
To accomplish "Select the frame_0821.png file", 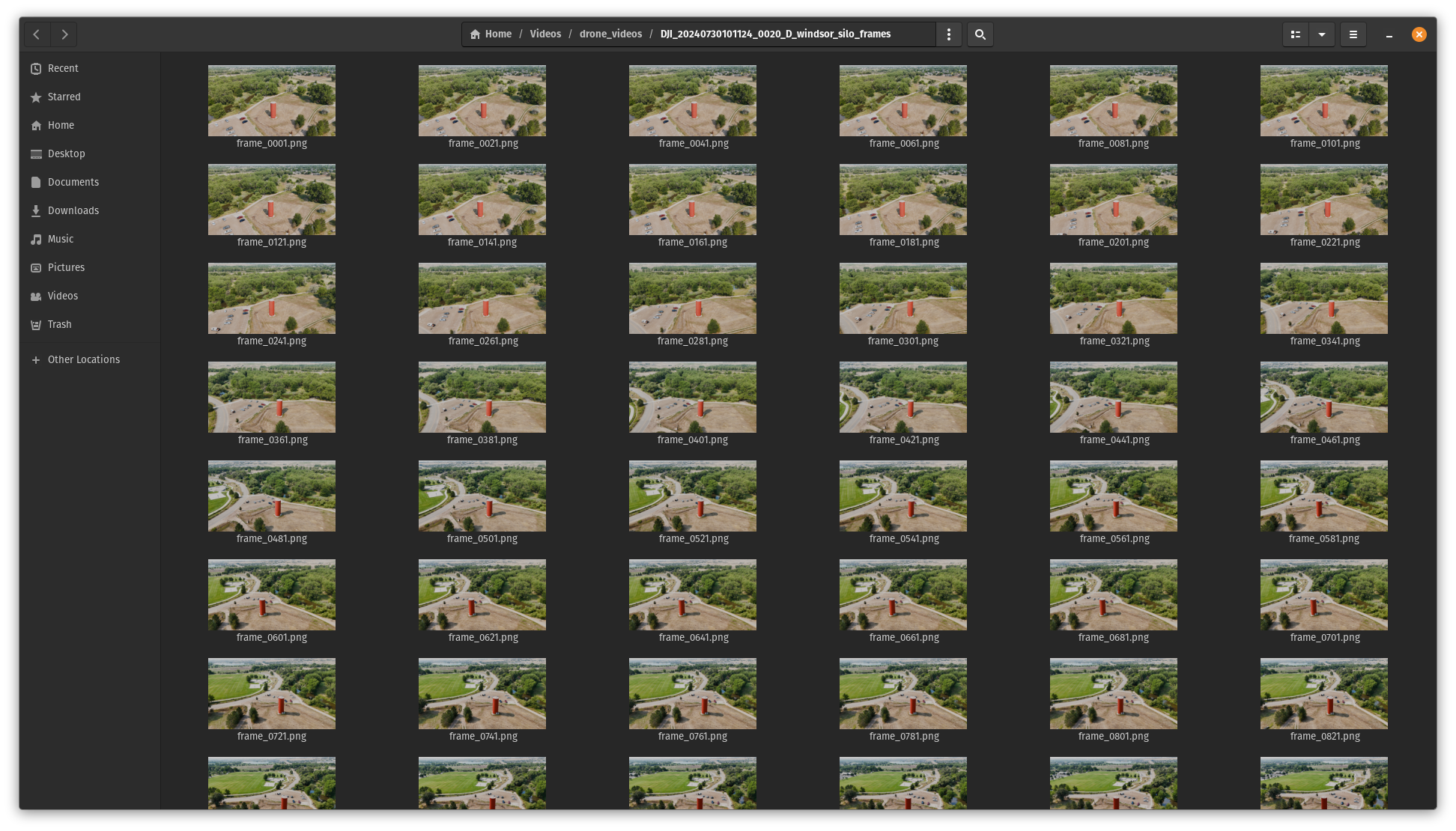I will point(1323,694).
